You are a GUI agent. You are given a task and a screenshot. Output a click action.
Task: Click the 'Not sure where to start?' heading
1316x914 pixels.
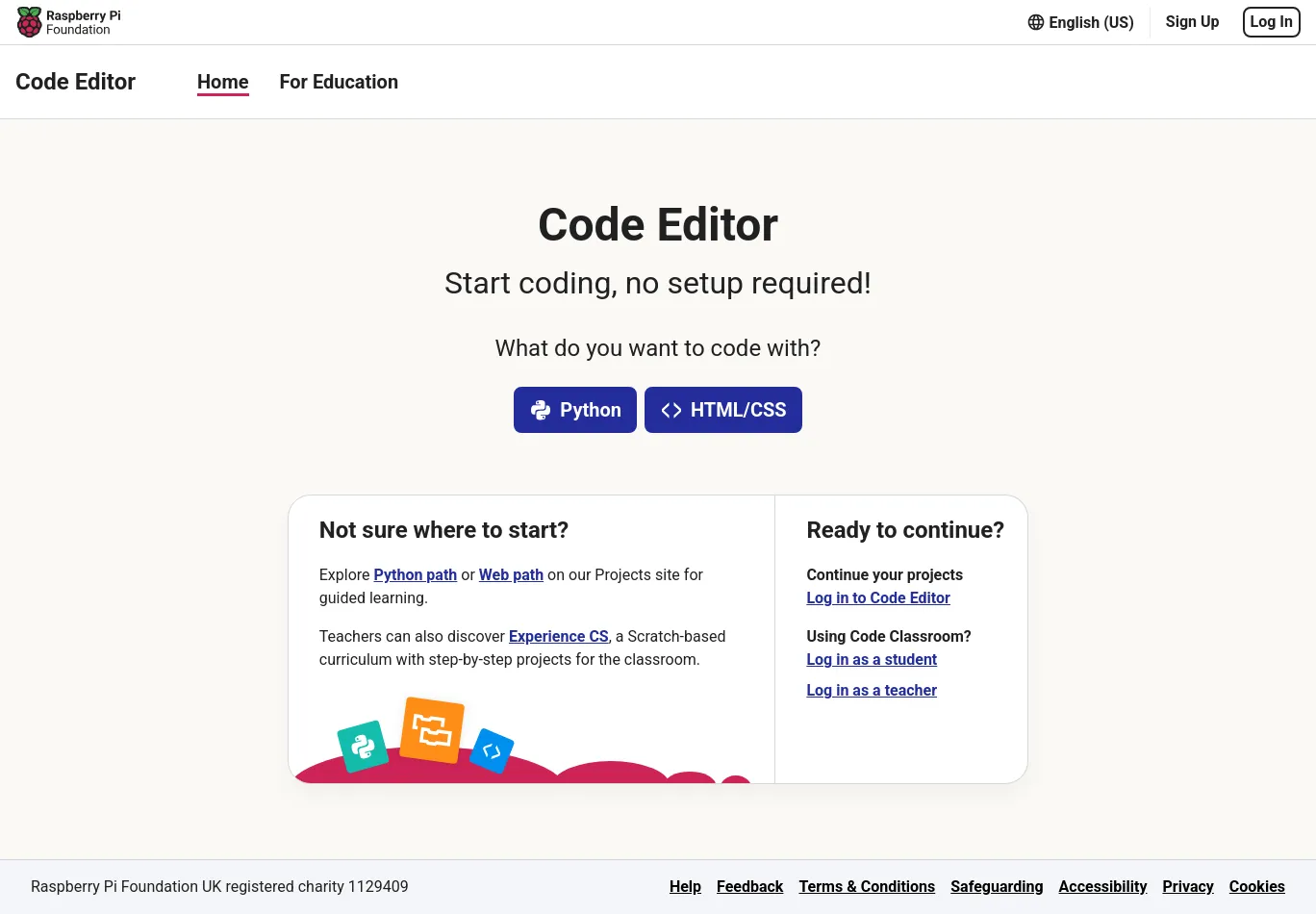point(443,530)
